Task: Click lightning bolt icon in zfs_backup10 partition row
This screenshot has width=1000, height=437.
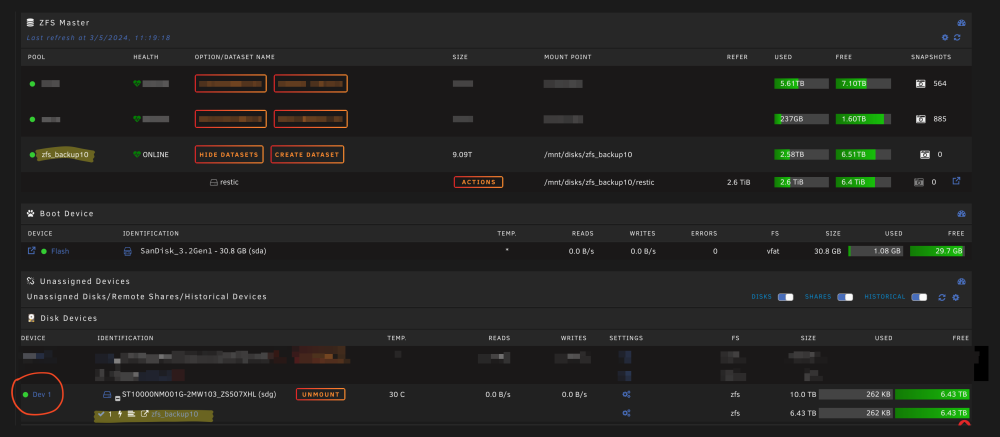Action: [x=119, y=414]
